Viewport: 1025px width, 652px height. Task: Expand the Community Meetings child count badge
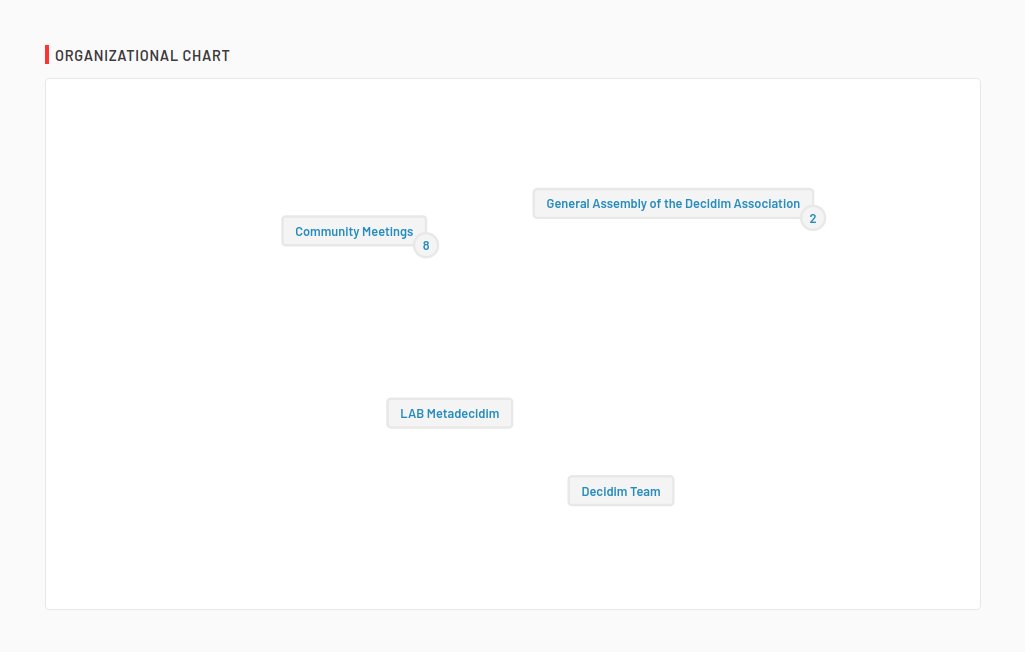click(x=426, y=245)
